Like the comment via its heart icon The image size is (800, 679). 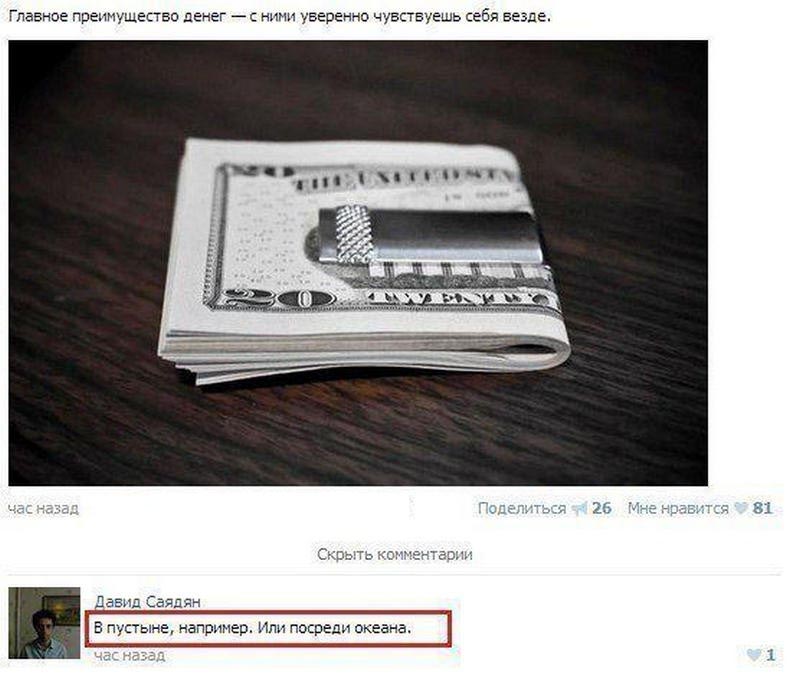click(x=753, y=655)
